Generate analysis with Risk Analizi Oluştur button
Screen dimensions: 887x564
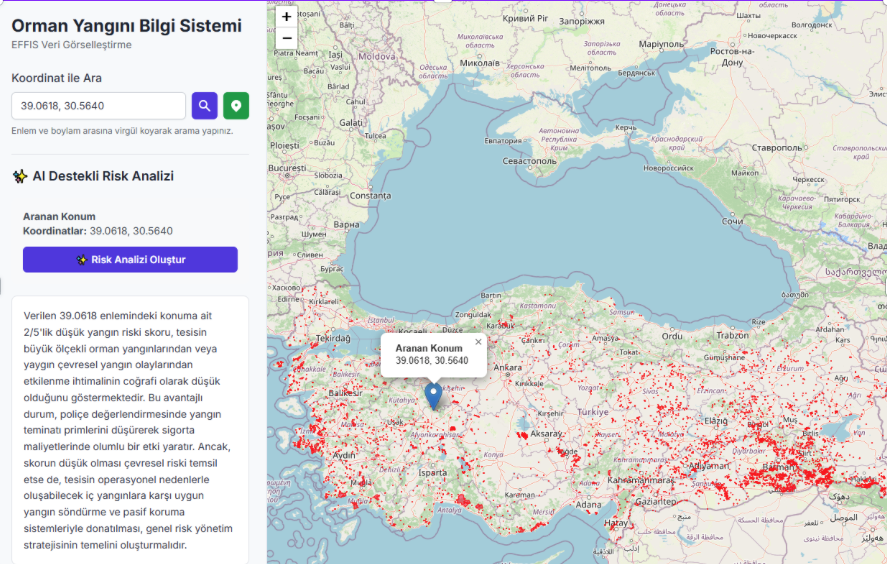[130, 260]
